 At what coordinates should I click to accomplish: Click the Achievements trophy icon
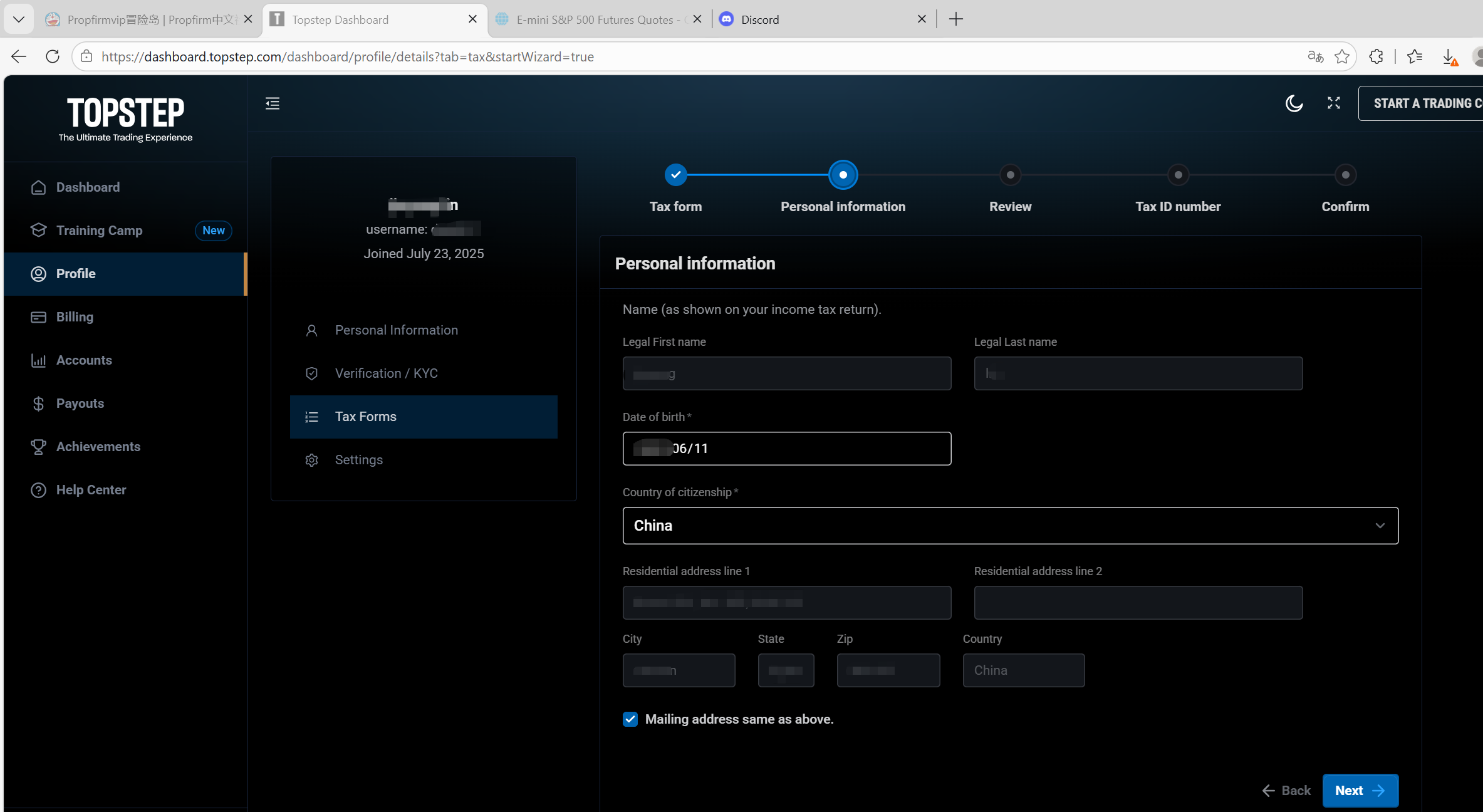click(x=38, y=447)
